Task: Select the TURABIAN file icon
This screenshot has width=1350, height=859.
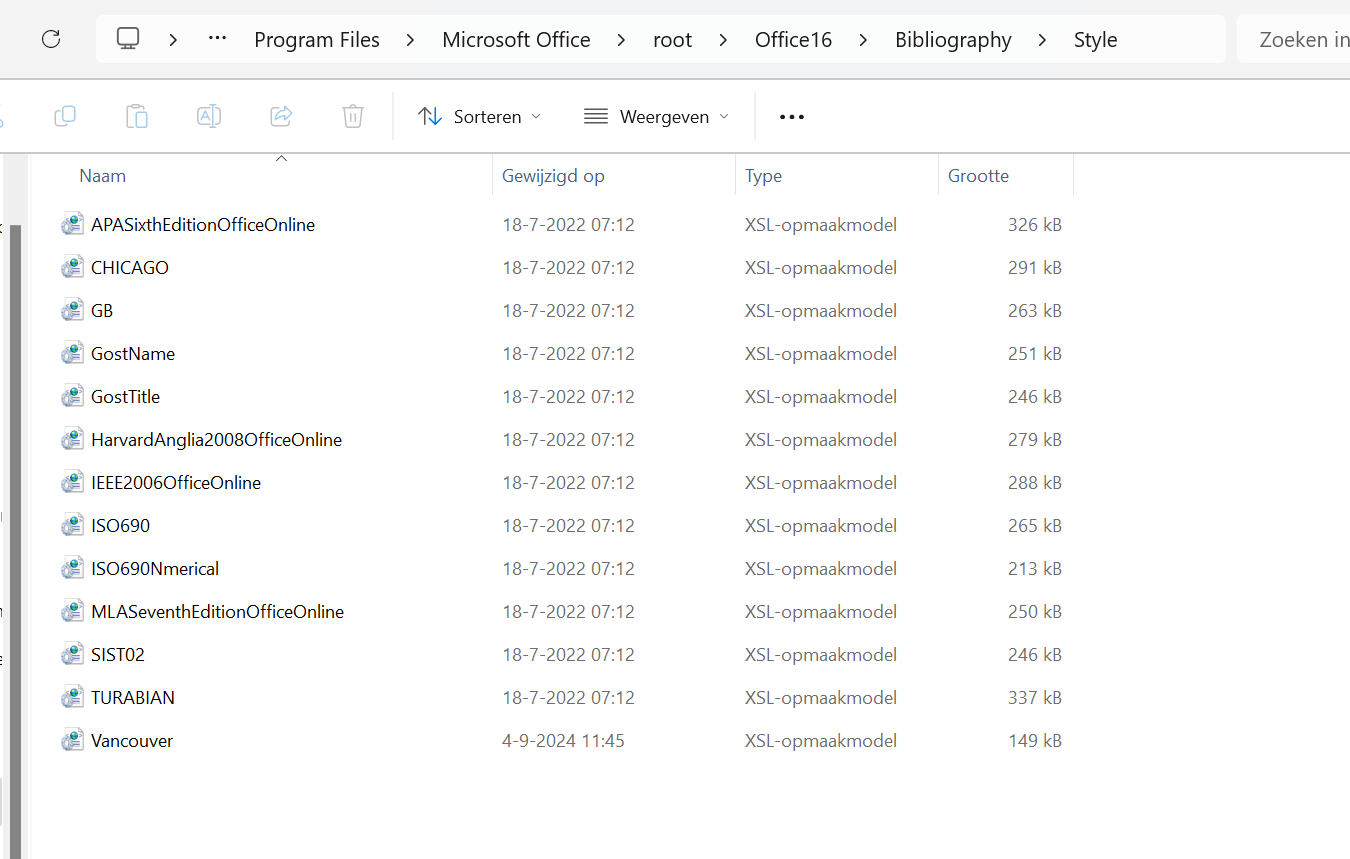Action: point(72,698)
